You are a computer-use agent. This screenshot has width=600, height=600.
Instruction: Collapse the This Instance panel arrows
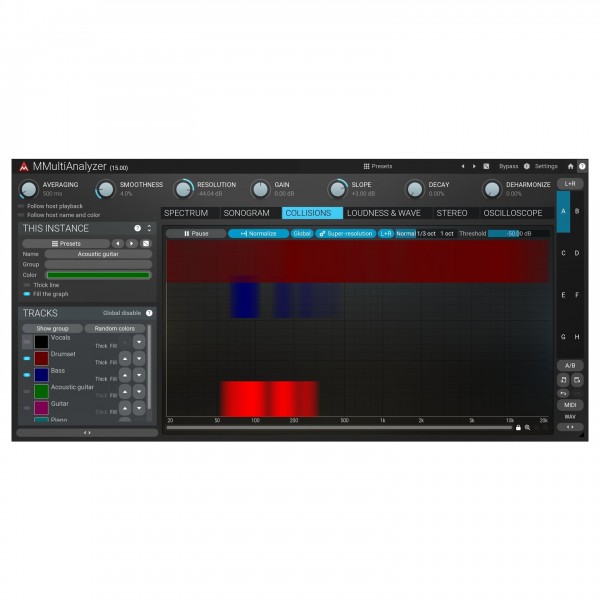(x=149, y=228)
